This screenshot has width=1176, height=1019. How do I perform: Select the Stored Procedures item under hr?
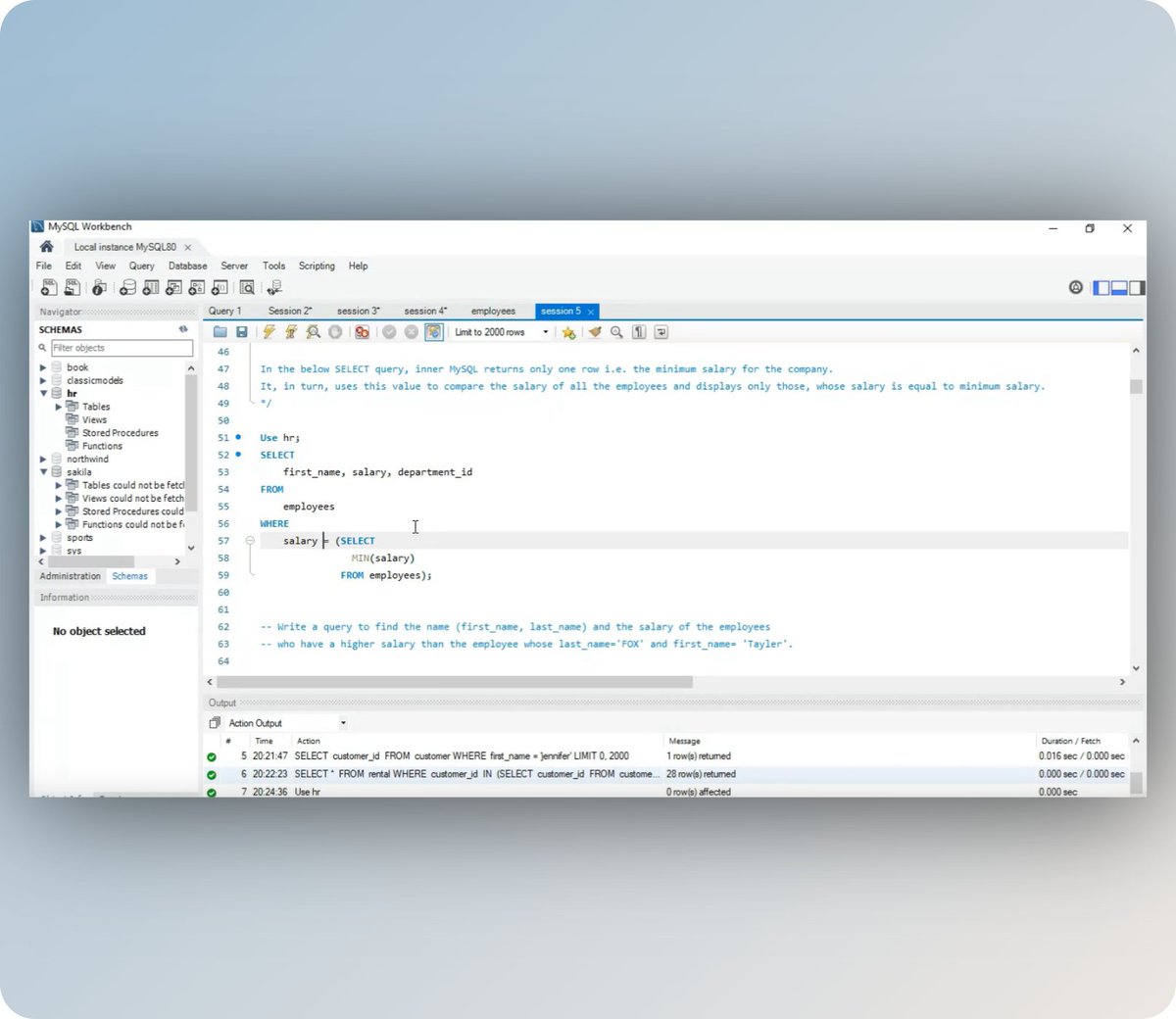coord(120,432)
